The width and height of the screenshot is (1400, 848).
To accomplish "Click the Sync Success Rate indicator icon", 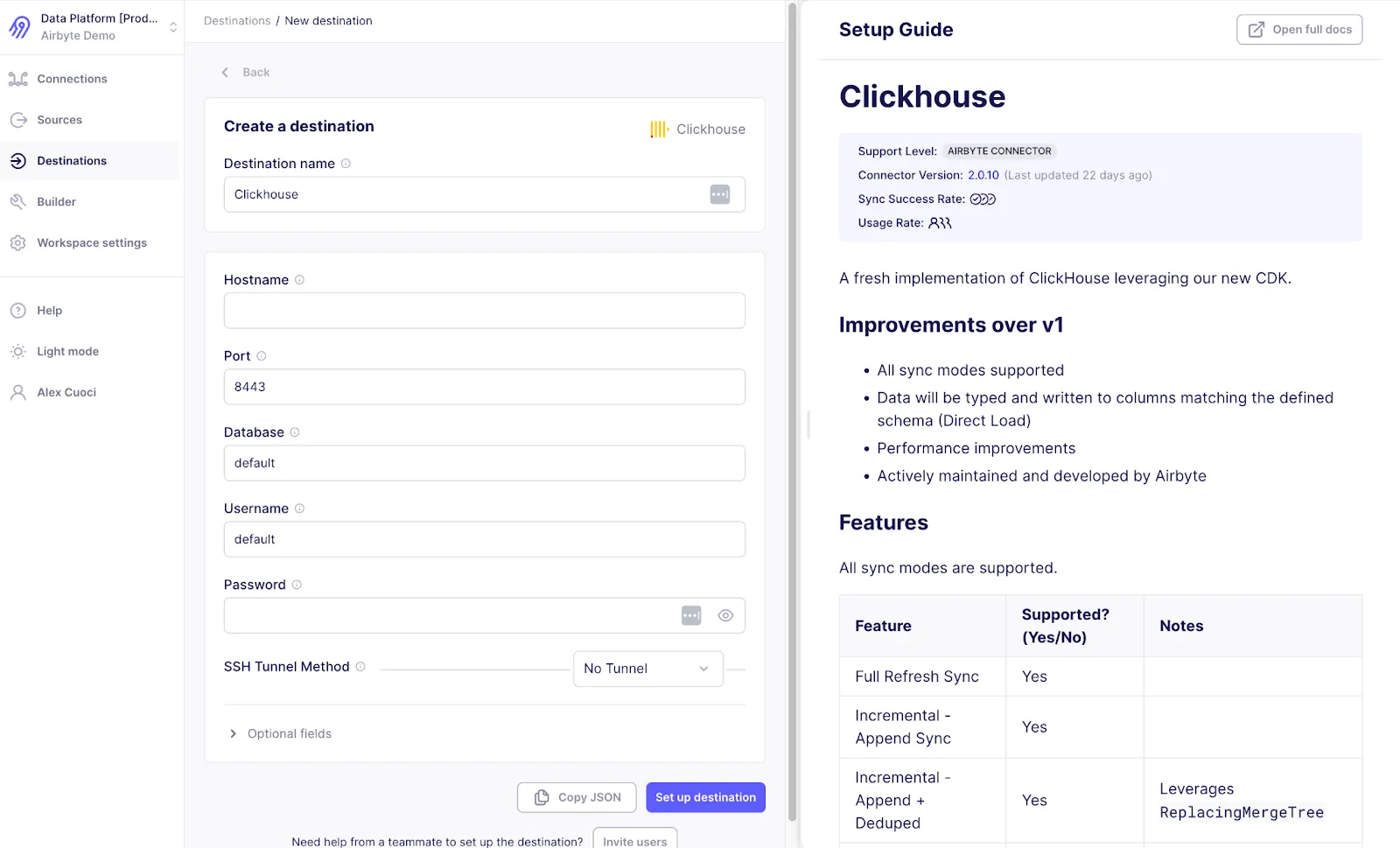I will point(983,200).
